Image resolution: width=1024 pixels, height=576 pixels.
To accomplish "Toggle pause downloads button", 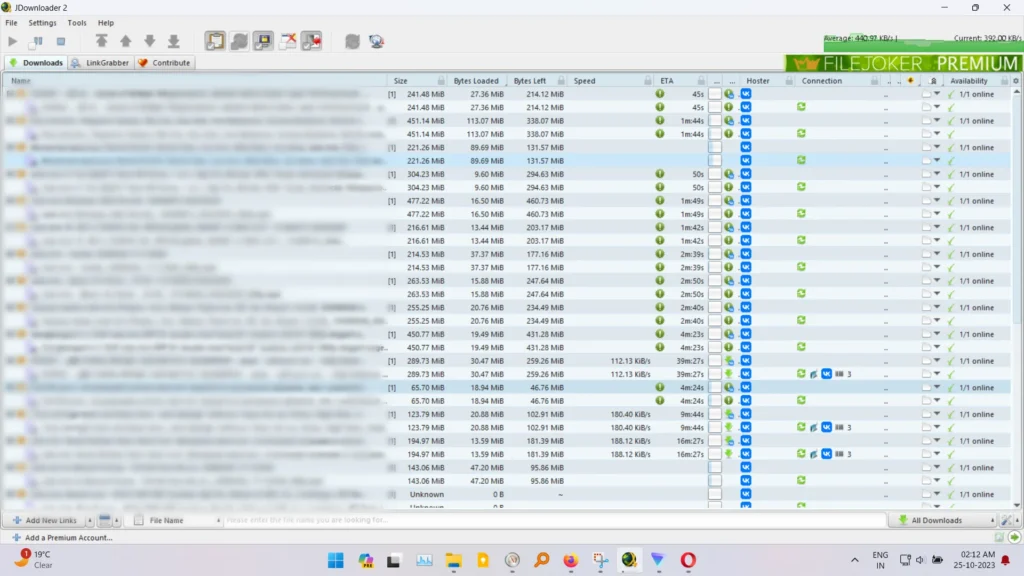I will [x=36, y=41].
